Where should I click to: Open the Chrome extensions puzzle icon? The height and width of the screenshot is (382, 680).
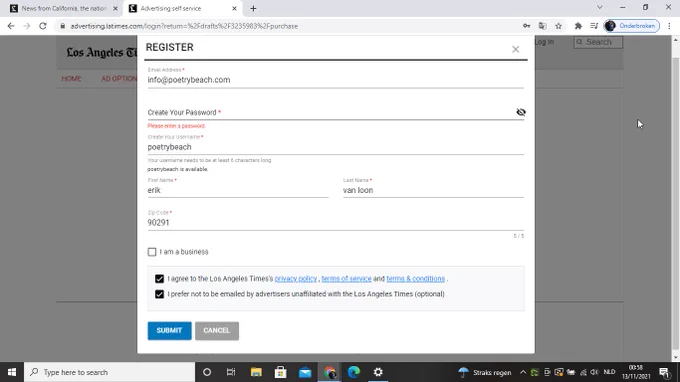578,26
